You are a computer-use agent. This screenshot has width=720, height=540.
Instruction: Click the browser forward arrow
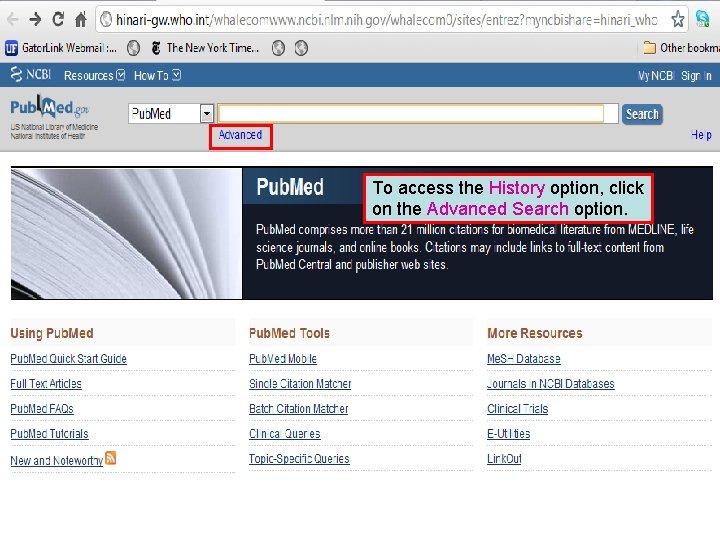(35, 20)
